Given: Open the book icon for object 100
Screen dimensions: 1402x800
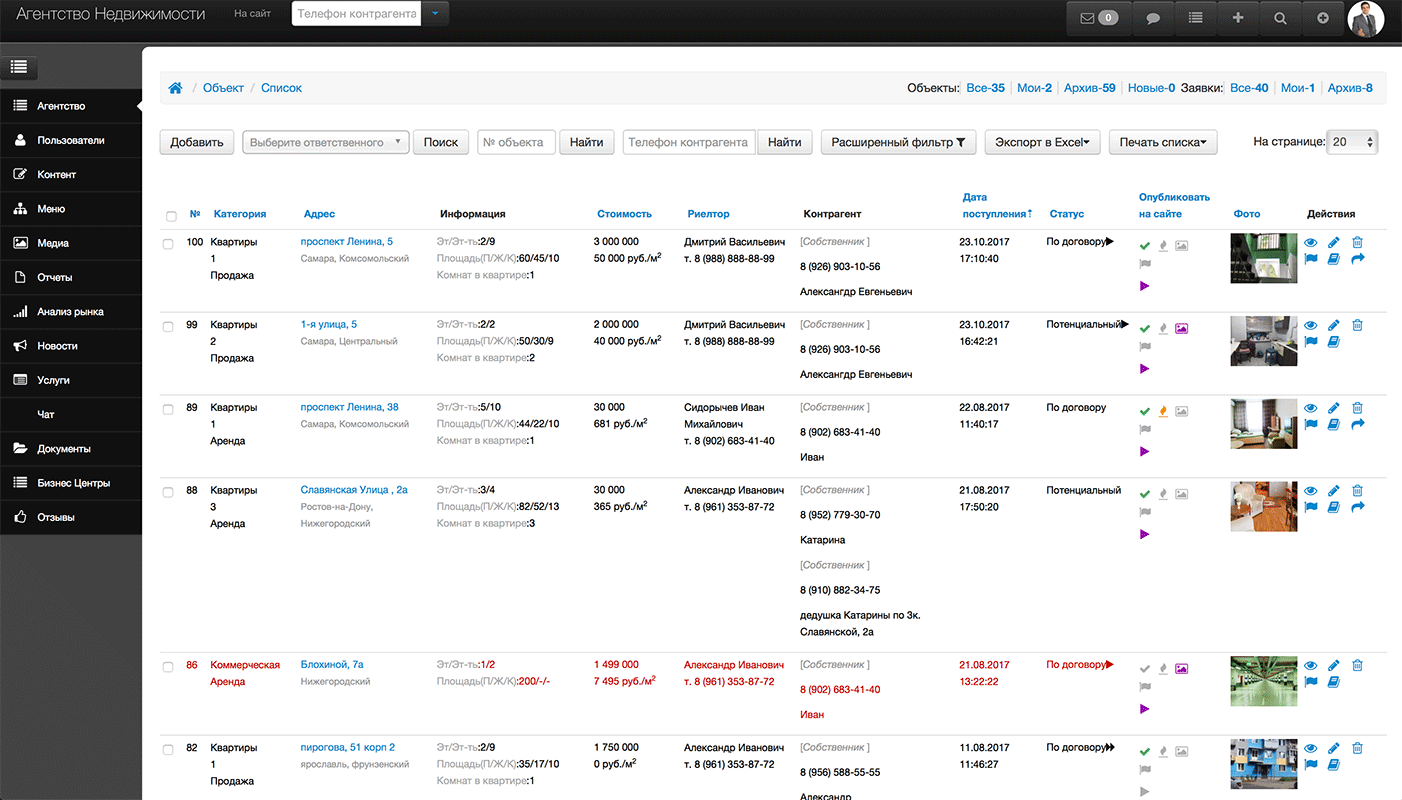Looking at the screenshot, I should click(1333, 259).
